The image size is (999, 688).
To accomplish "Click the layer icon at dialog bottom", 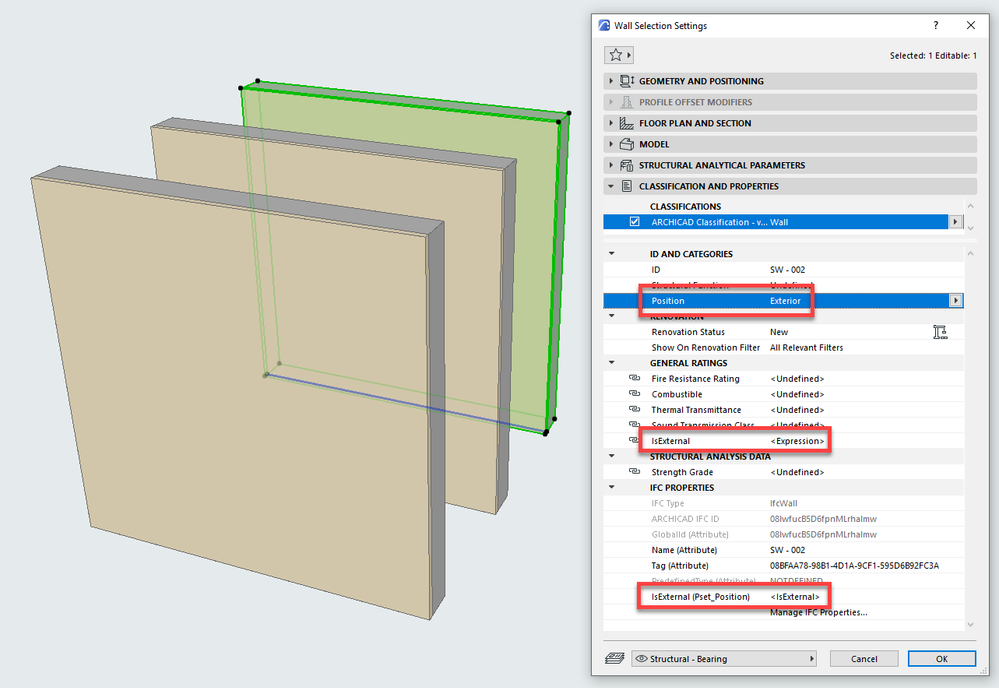I will (x=614, y=658).
